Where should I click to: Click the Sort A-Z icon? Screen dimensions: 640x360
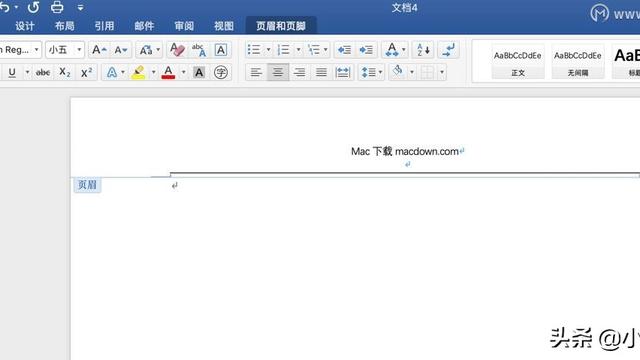[x=423, y=50]
